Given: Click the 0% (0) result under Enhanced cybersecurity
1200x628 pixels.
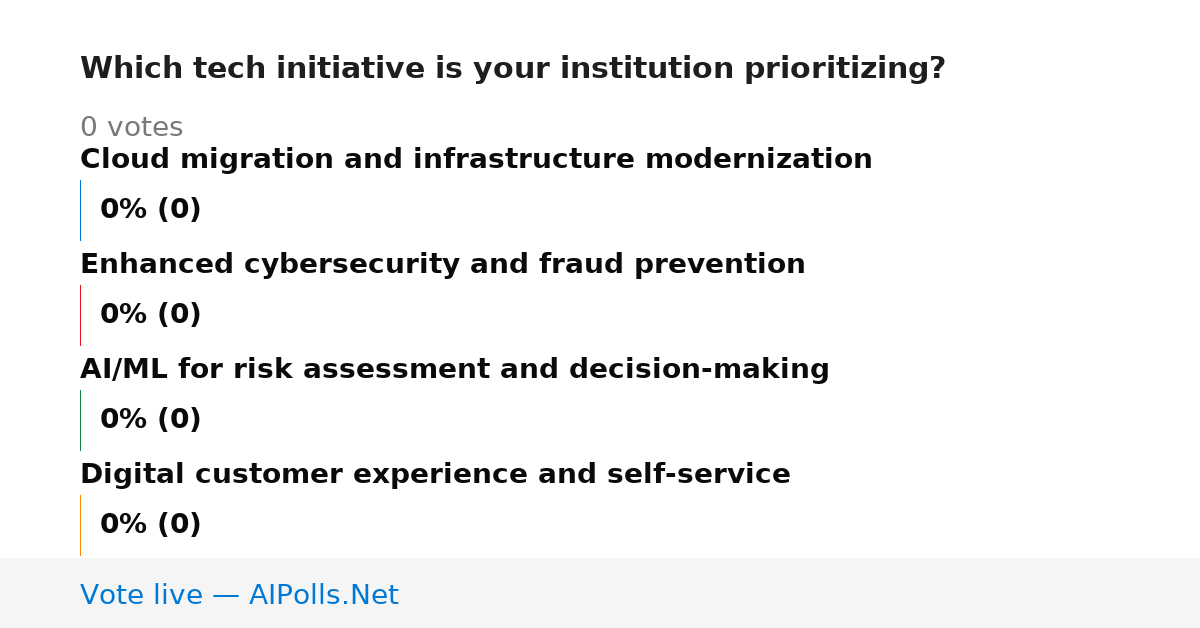Looking at the screenshot, I should pos(151,315).
